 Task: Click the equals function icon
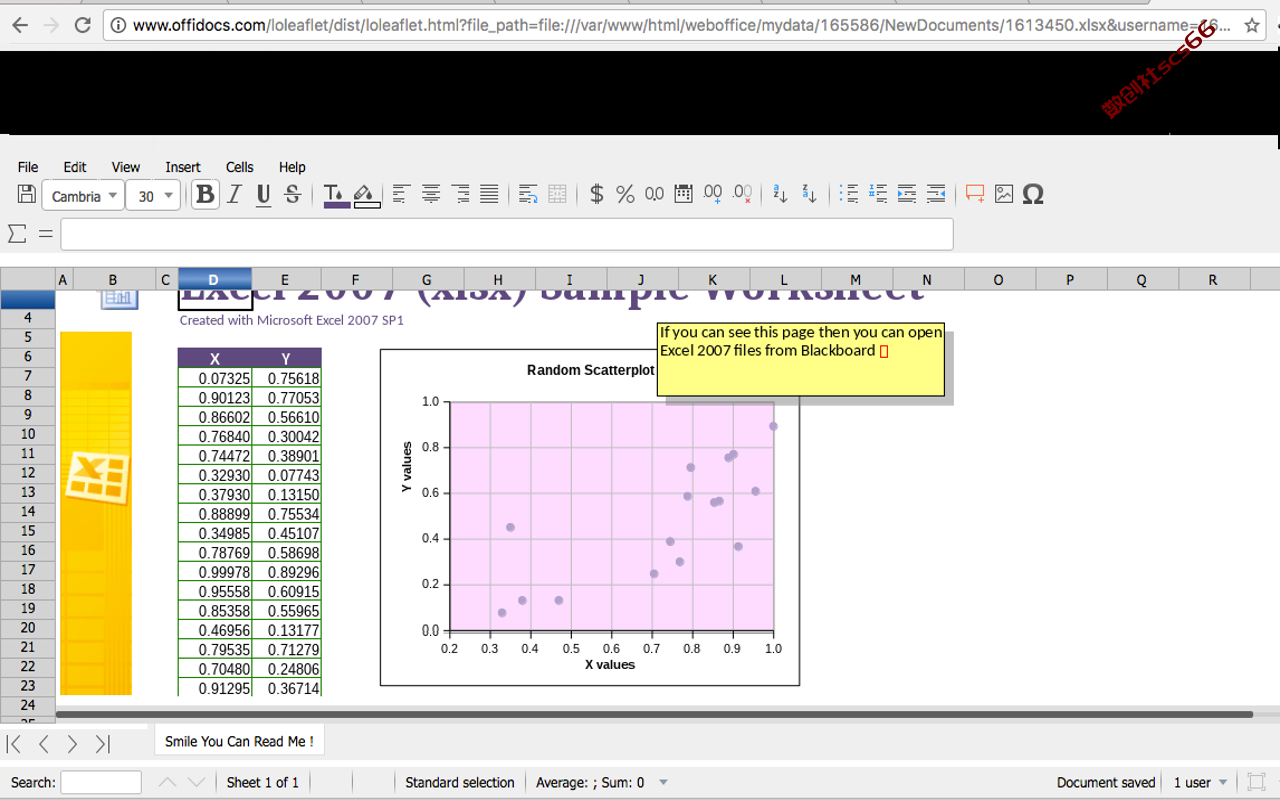click(45, 233)
